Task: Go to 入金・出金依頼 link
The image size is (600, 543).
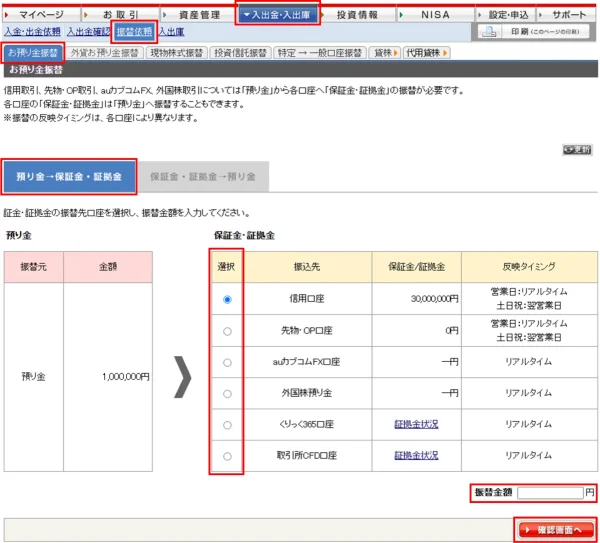Action: [x=33, y=32]
